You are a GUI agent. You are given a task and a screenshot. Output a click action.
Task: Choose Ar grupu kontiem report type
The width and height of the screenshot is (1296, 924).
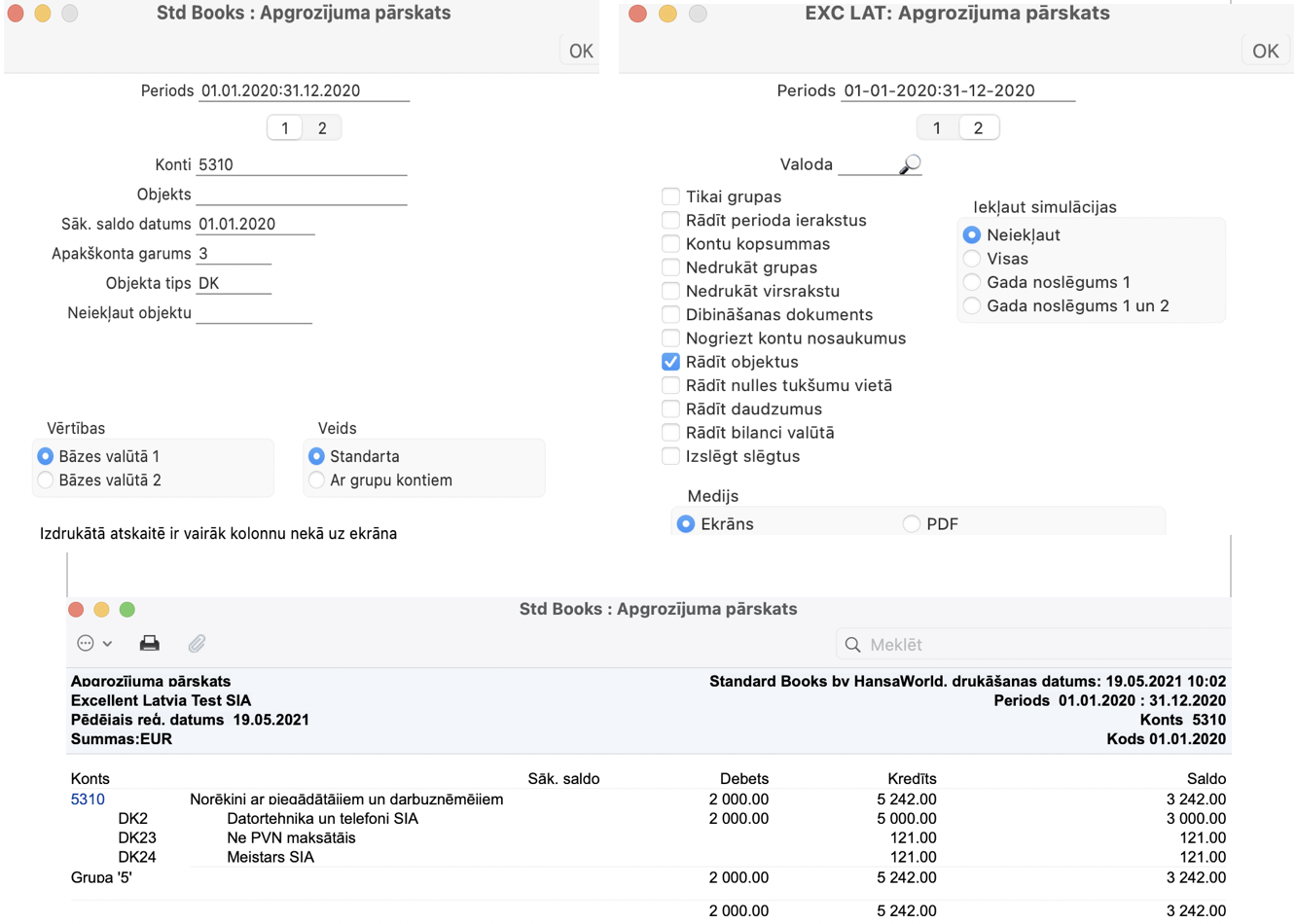click(x=316, y=480)
